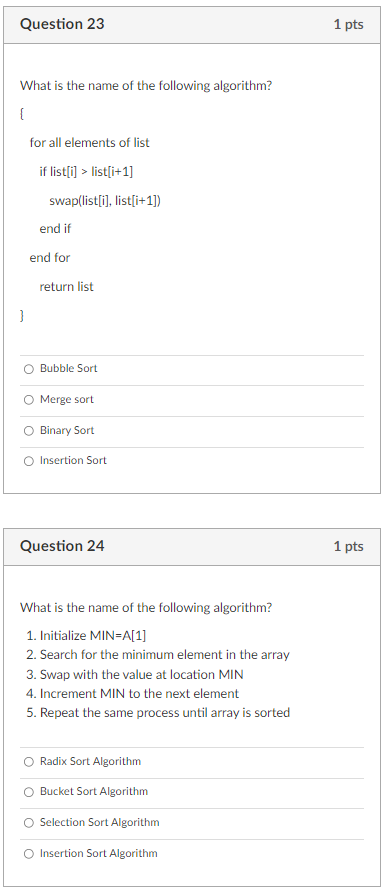Select Binary Sort radio button
392x888 pixels.
pyautogui.click(x=29, y=431)
